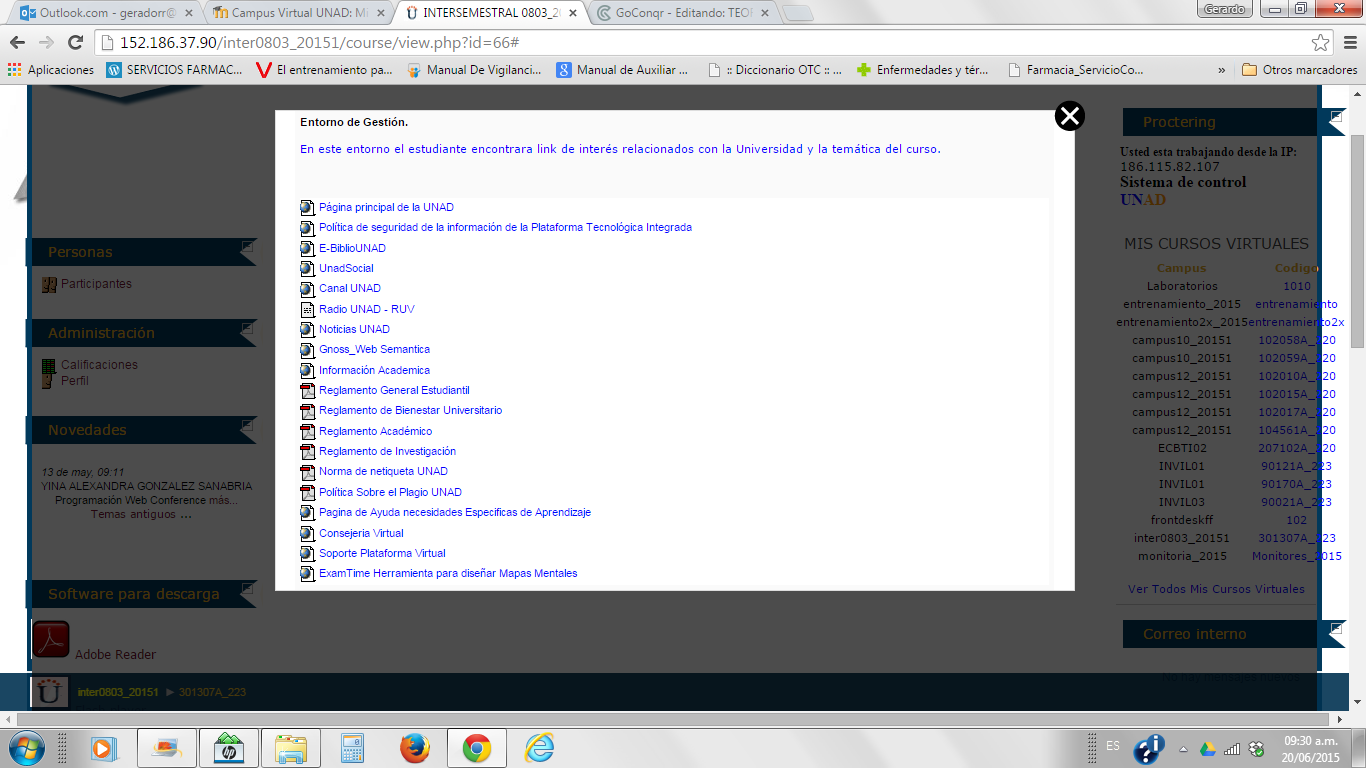Open the Temas antiguos link

[x=140, y=514]
